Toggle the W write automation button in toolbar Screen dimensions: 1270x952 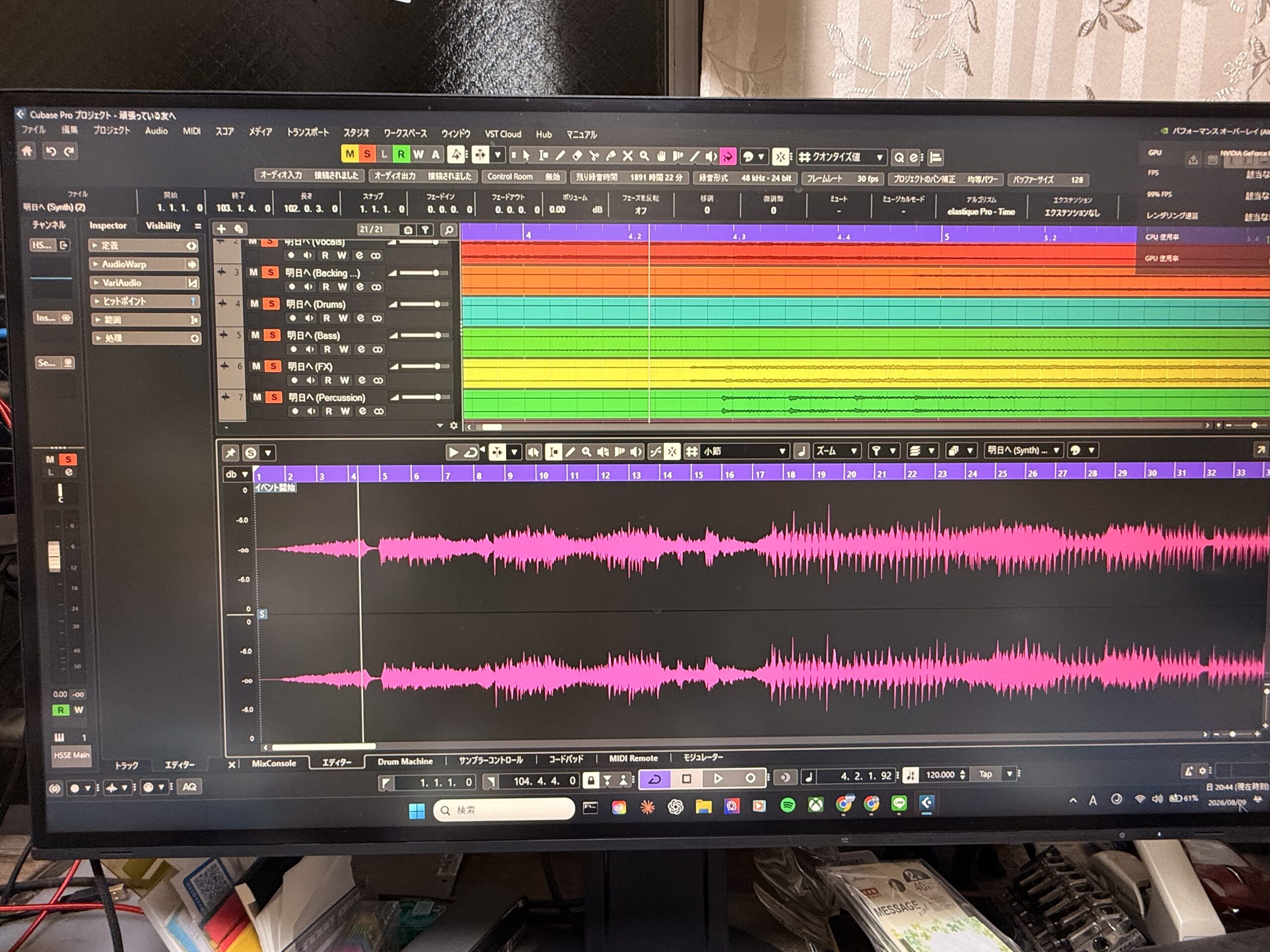coord(418,154)
